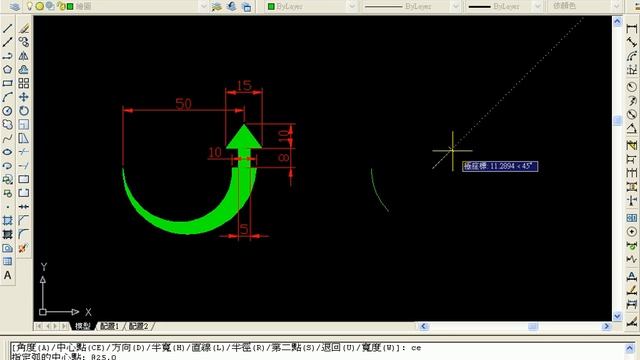Toggle layer viewport freeze icon
Image resolution: width=640 pixels, height=360 pixels.
[x=50, y=6]
